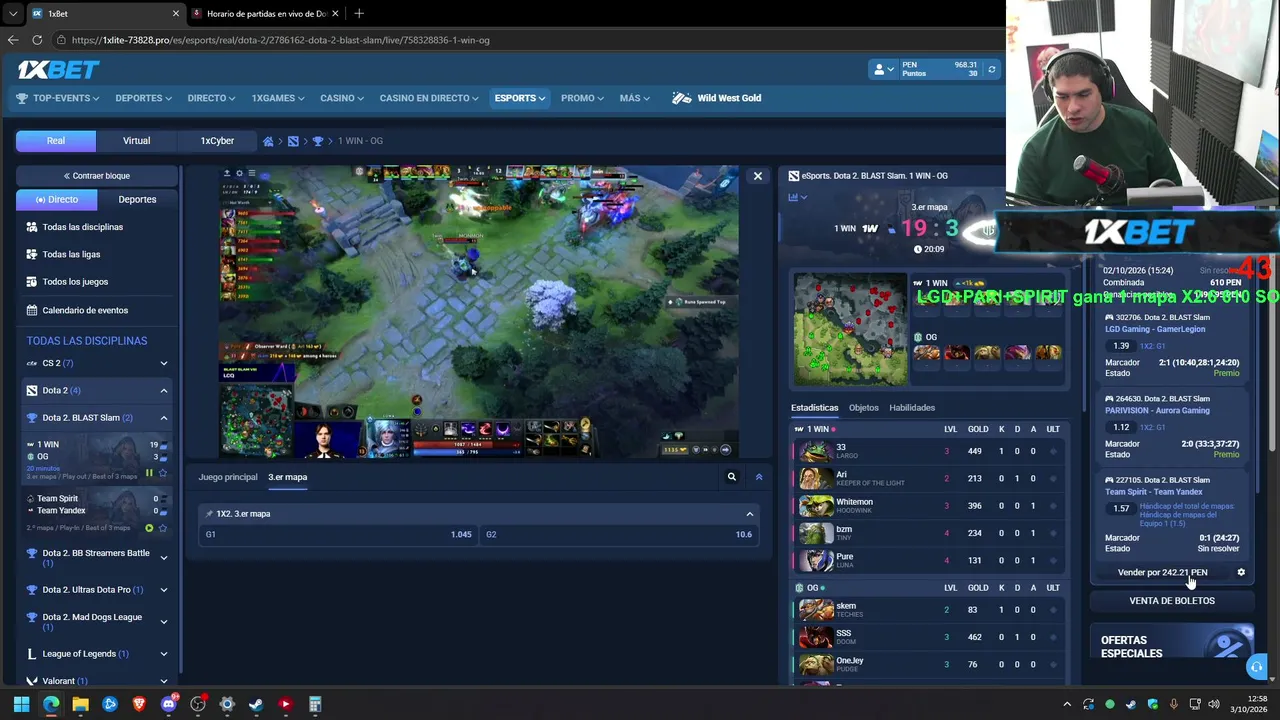The image size is (1280, 720).
Task: Expand Dota 2. BB Streamers Battle league
Action: click(x=164, y=558)
